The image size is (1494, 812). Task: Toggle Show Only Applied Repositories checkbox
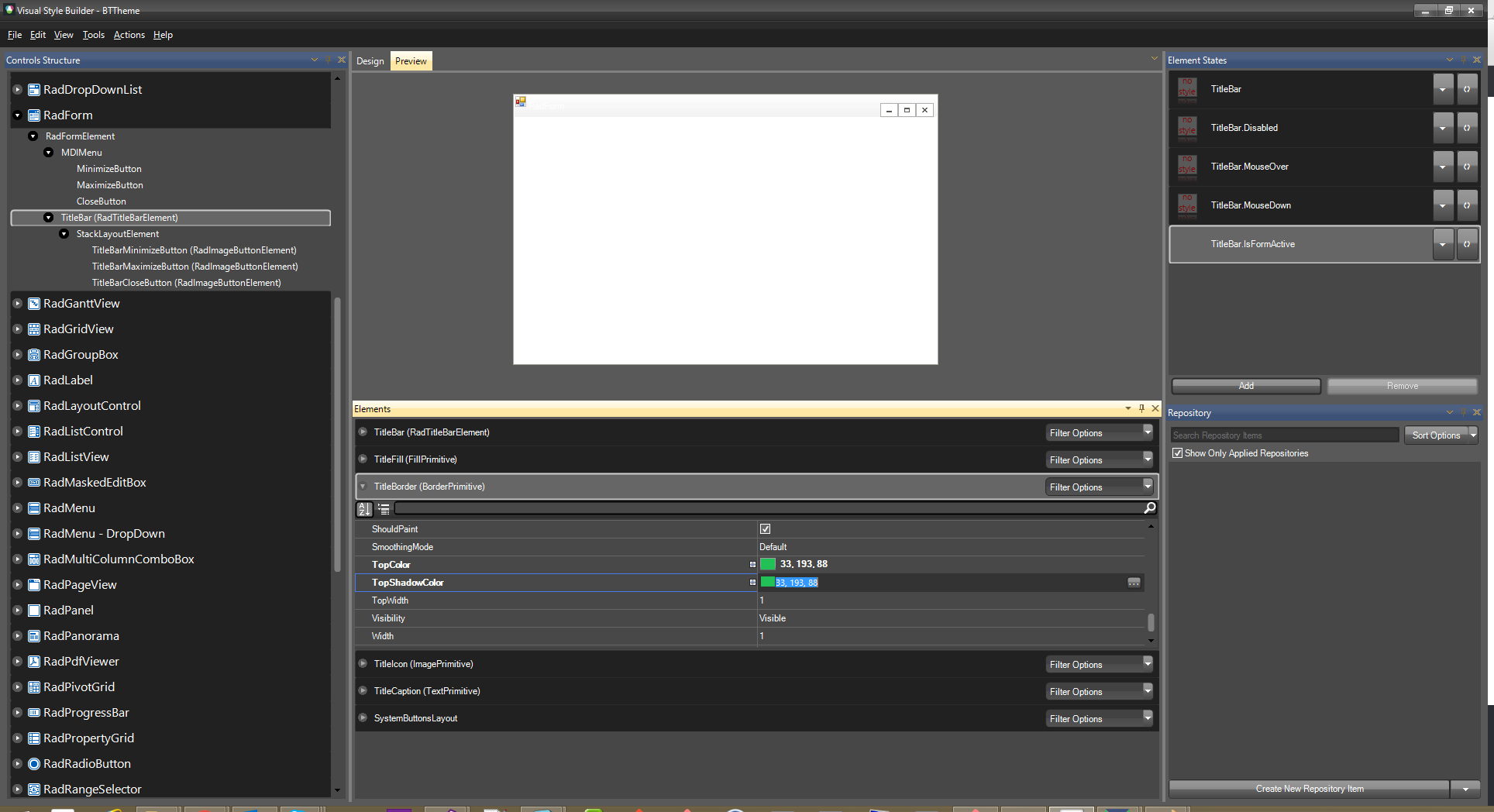1178,453
